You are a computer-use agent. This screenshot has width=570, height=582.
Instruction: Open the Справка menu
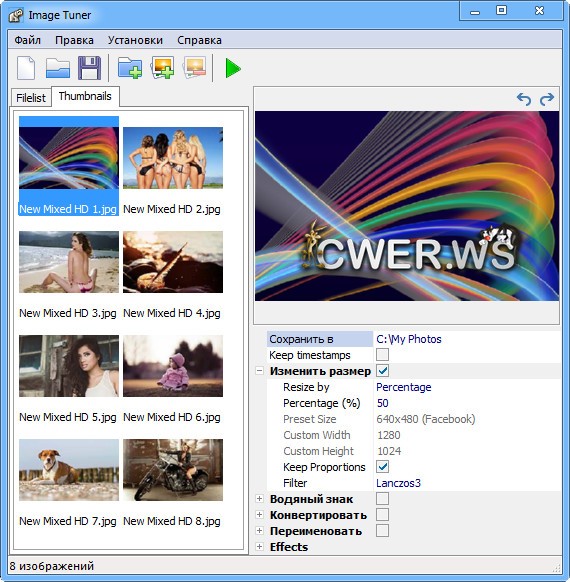click(199, 40)
